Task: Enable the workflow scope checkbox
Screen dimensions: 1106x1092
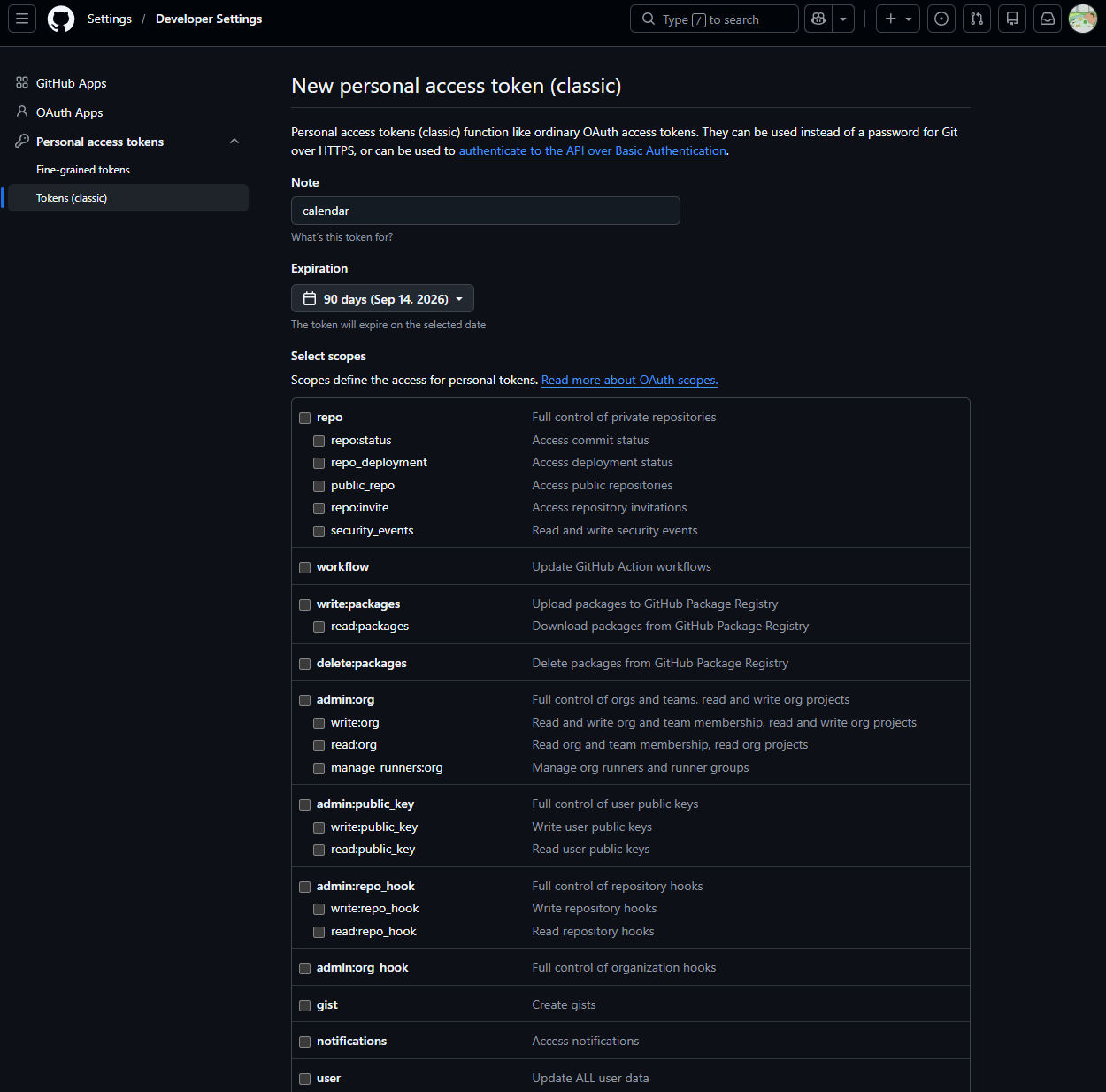Action: click(304, 567)
